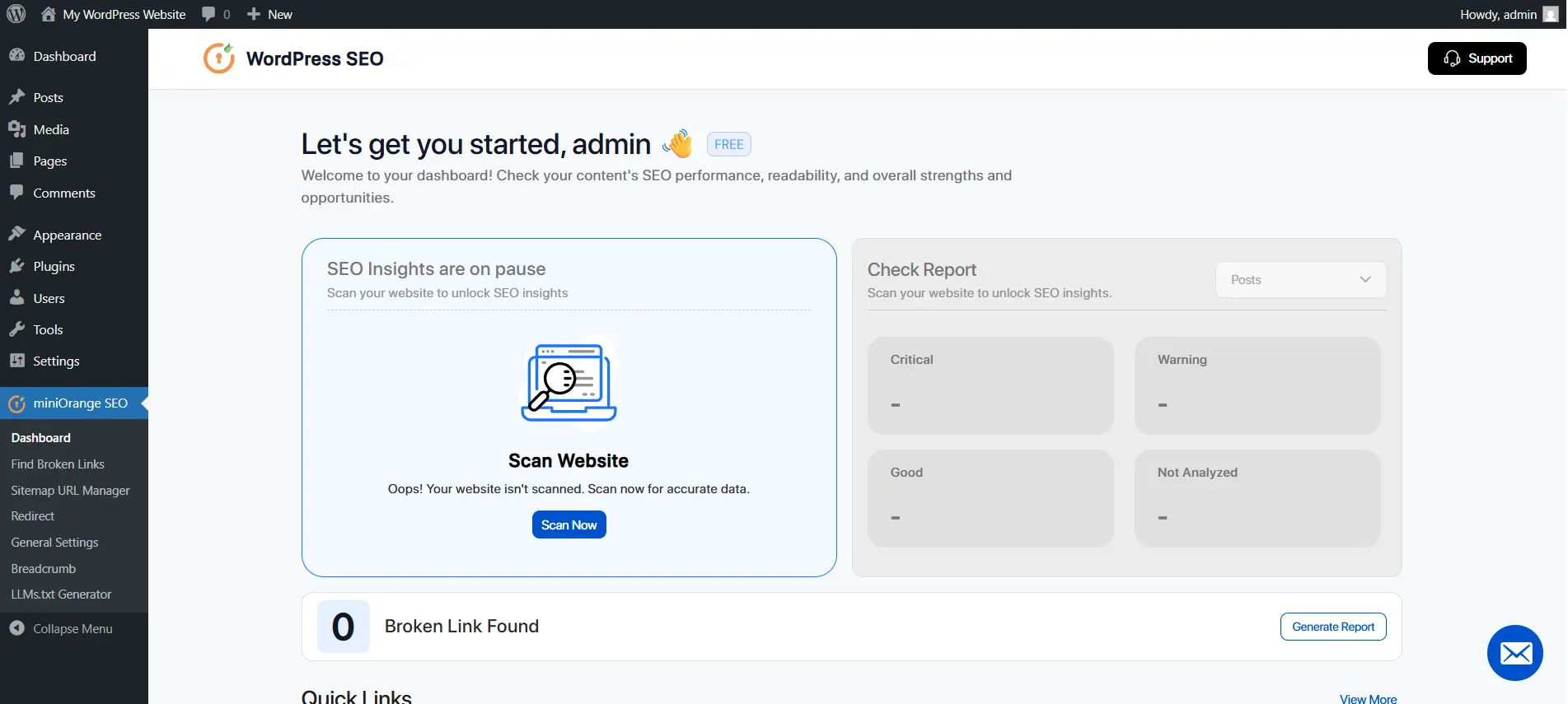Click the Good report card
Viewport: 1568px width, 704px height.
pyautogui.click(x=990, y=498)
